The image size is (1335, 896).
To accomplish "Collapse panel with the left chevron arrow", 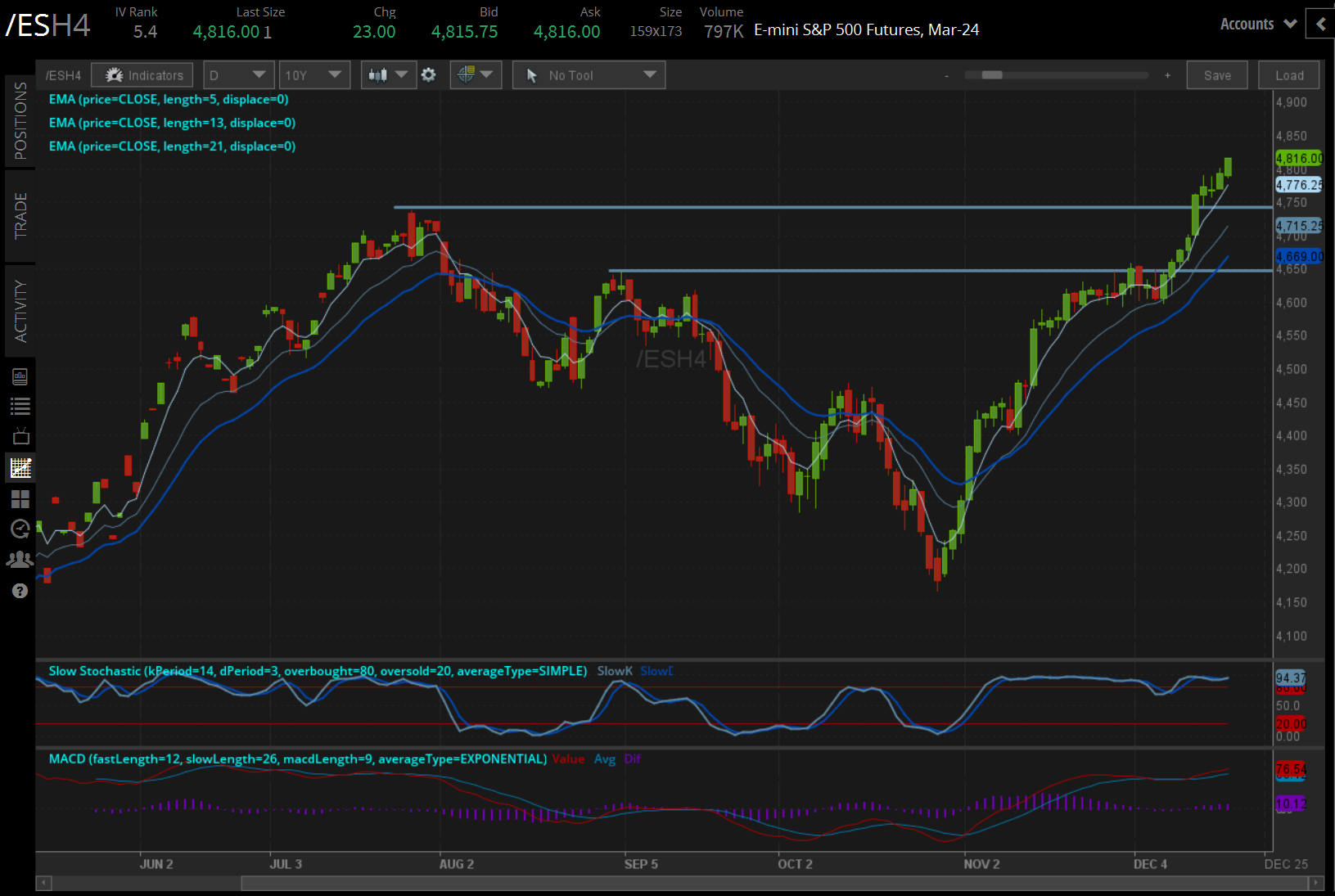I will [x=1320, y=25].
